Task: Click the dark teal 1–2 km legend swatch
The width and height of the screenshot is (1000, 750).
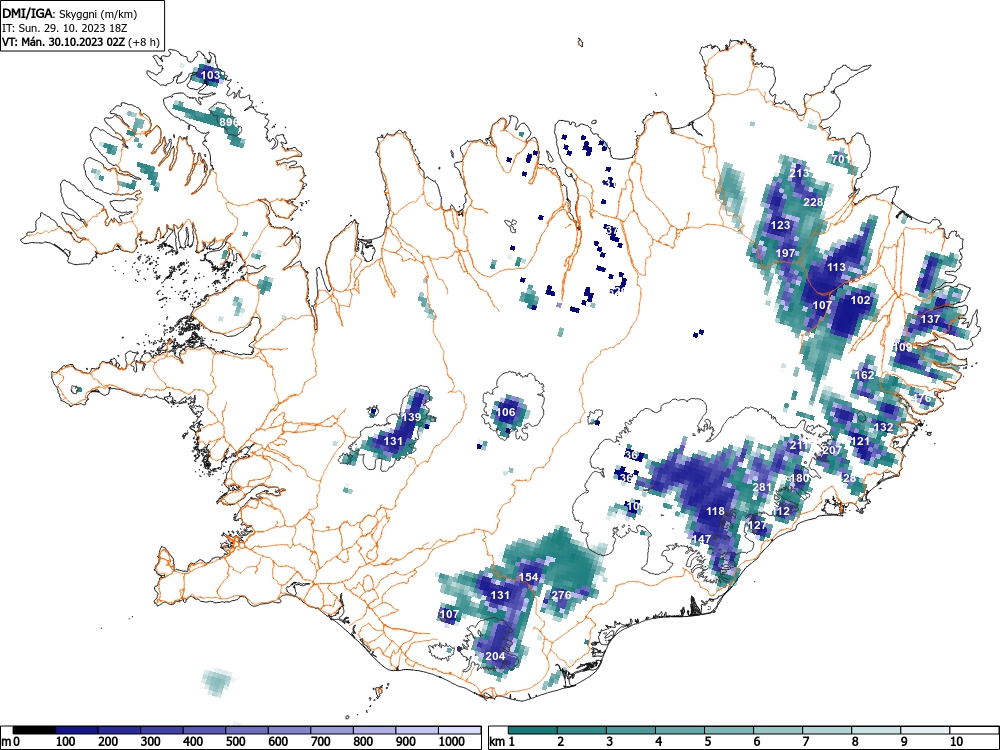Action: click(x=533, y=730)
